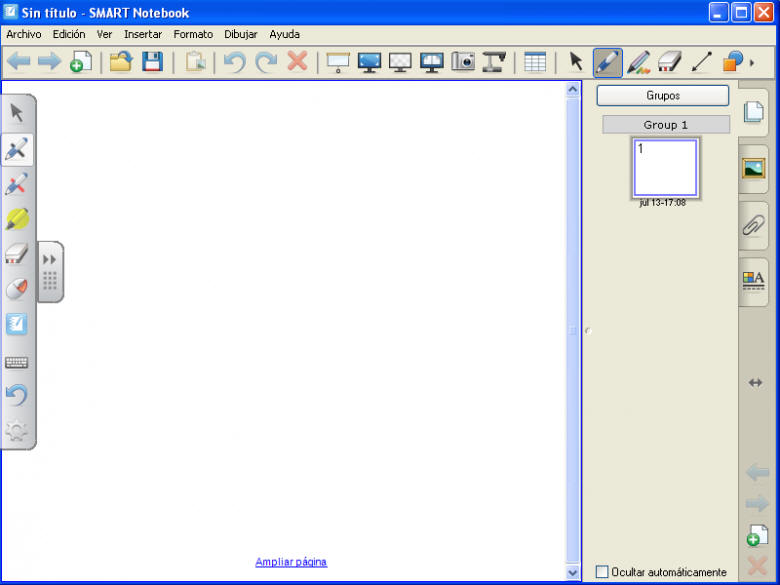
Task: Open the Page Sorter tab
Action: tap(754, 112)
